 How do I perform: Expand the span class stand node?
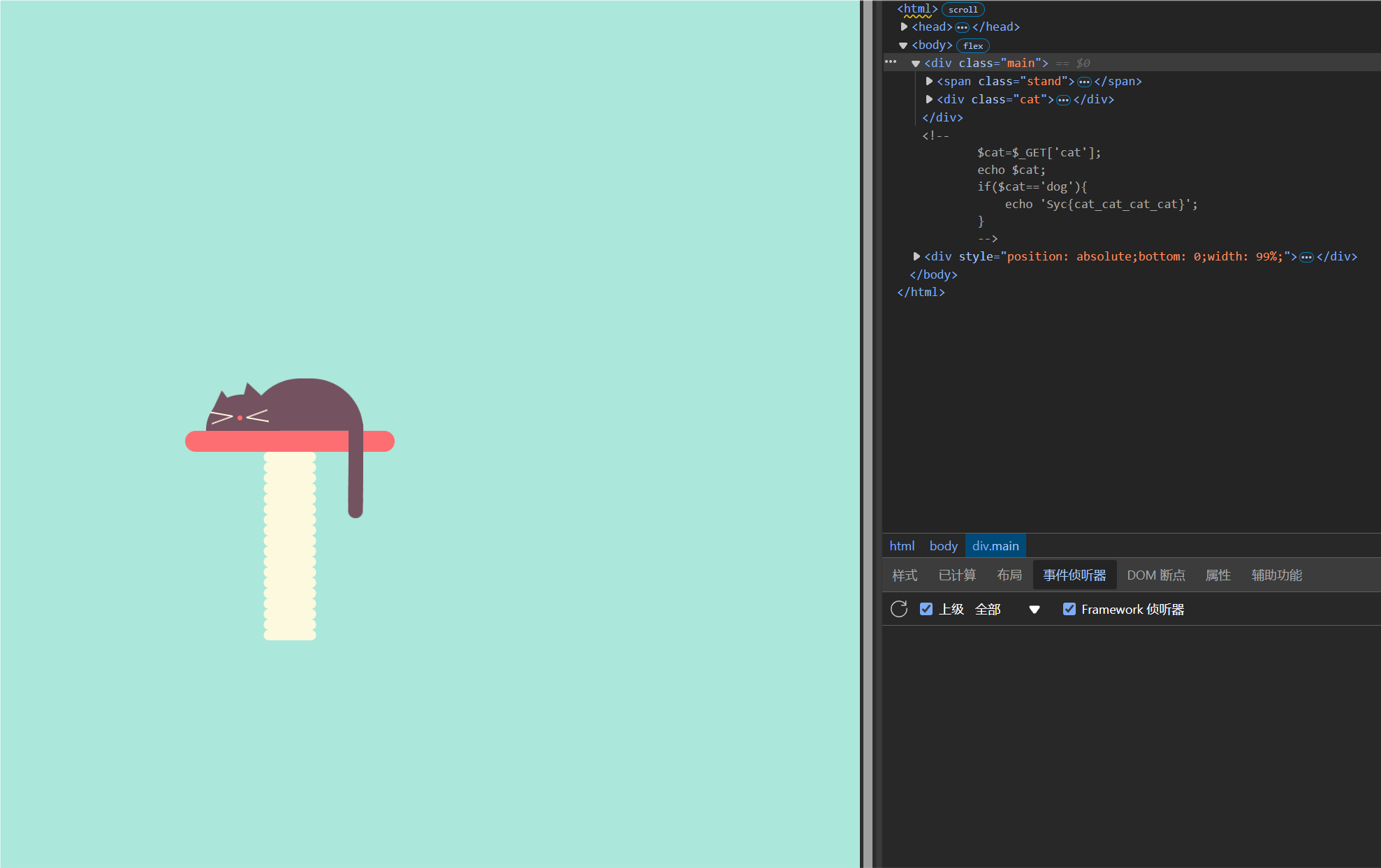pyautogui.click(x=929, y=81)
